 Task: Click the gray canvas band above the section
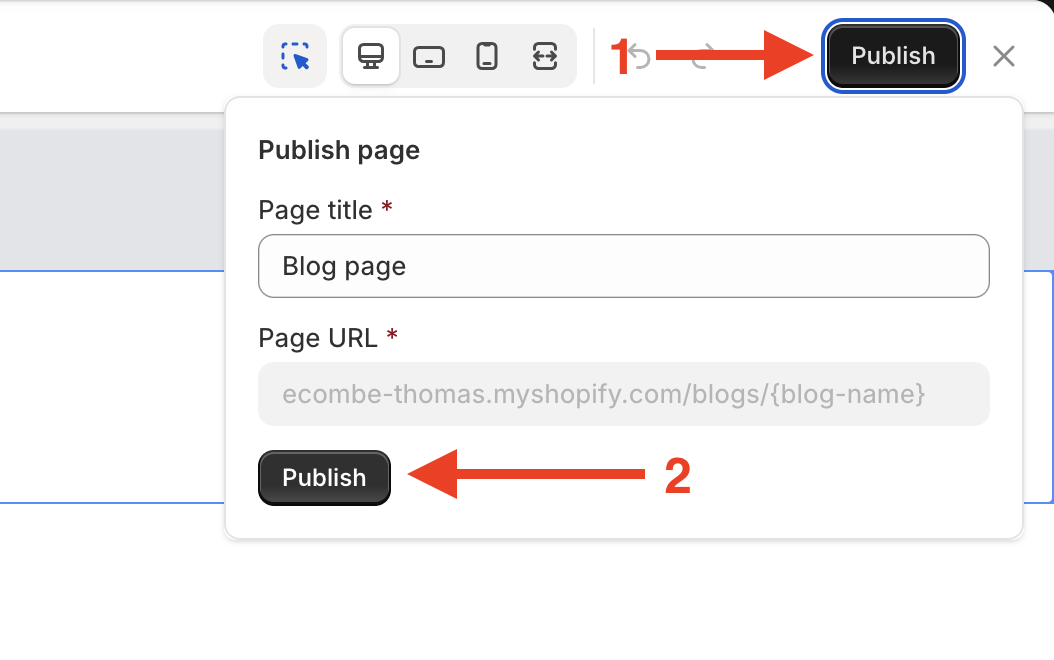(110, 200)
